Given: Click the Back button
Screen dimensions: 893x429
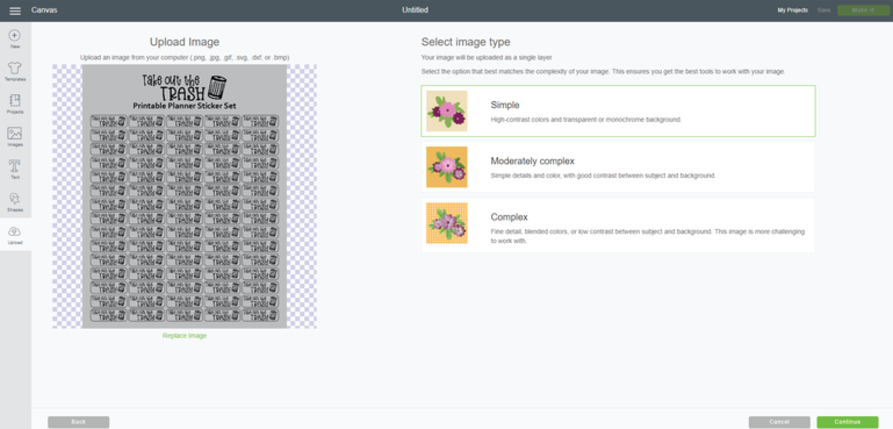Looking at the screenshot, I should (x=79, y=422).
